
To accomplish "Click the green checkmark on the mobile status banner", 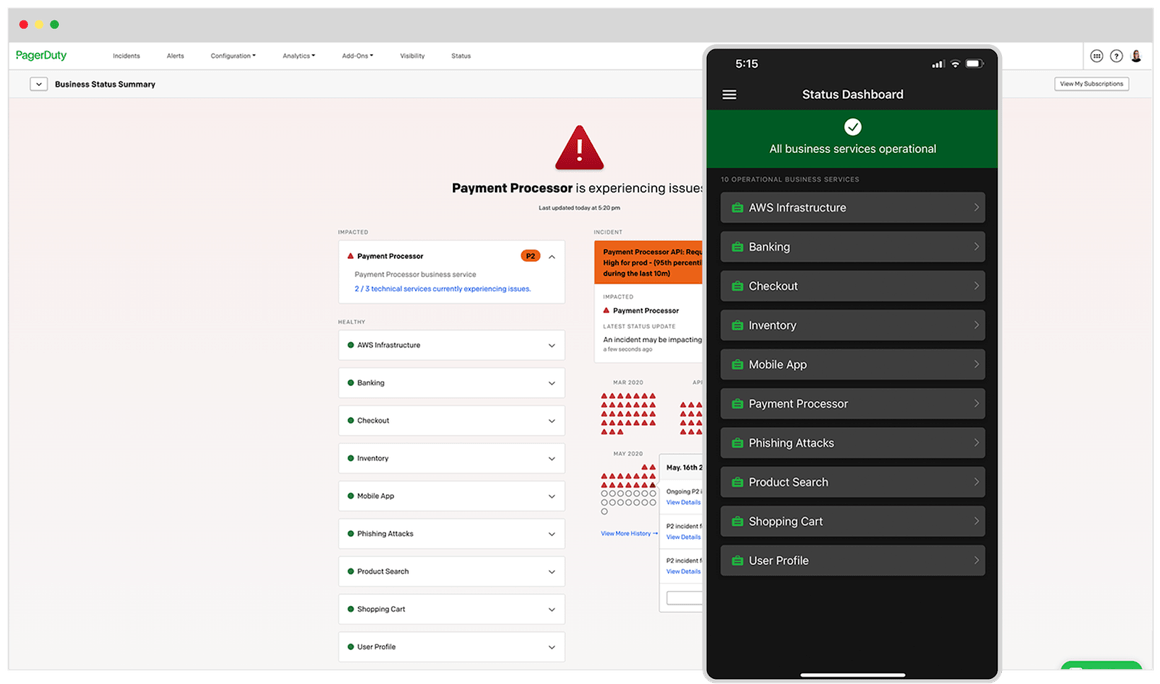I will [x=852, y=127].
